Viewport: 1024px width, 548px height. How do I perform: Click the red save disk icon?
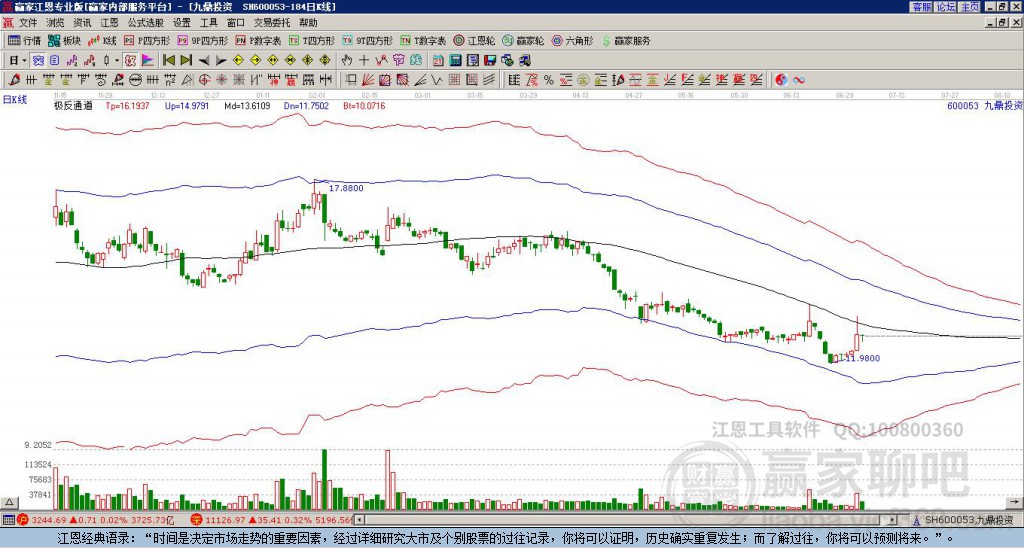[490, 61]
